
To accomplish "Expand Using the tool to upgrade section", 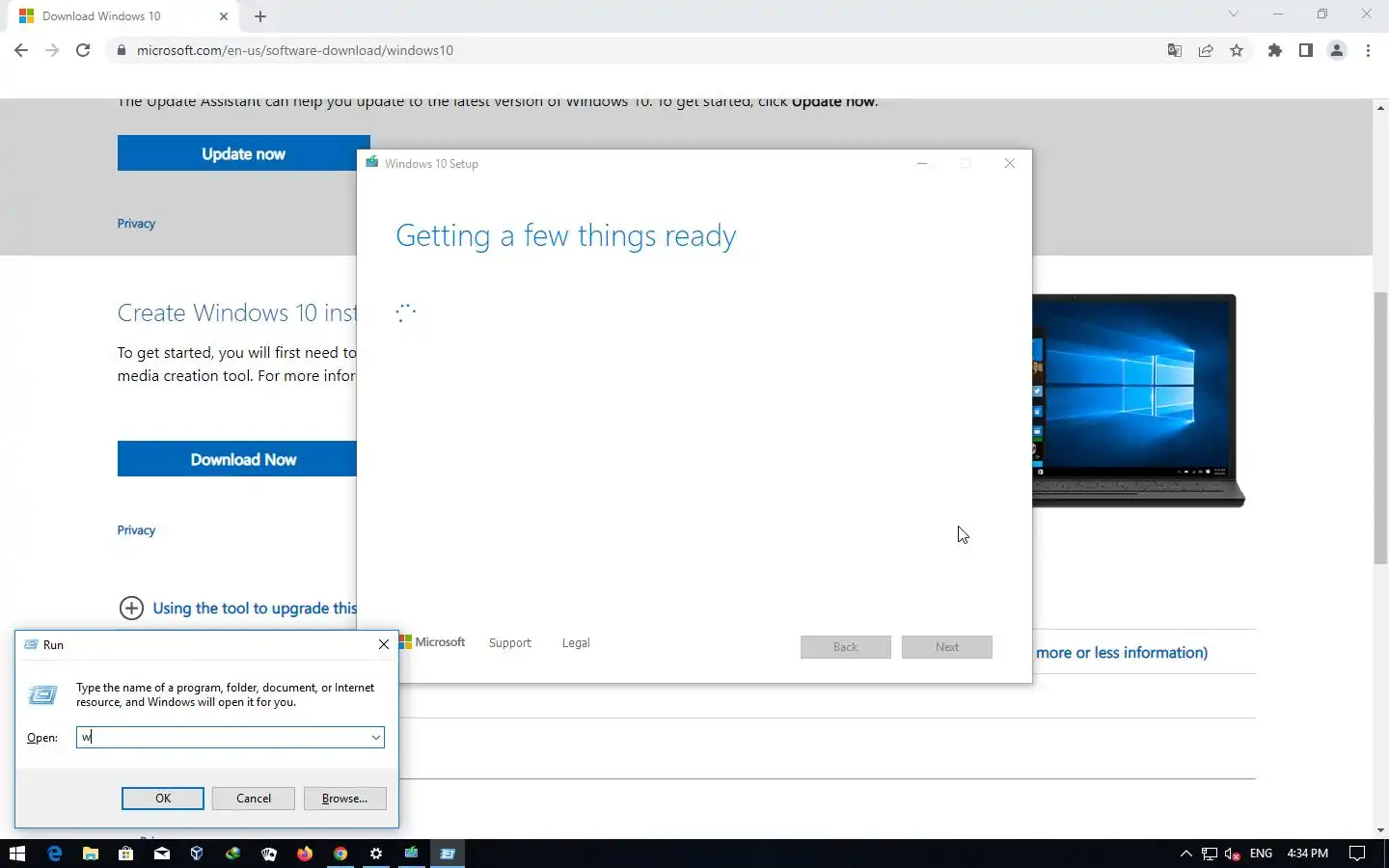I will [x=237, y=608].
